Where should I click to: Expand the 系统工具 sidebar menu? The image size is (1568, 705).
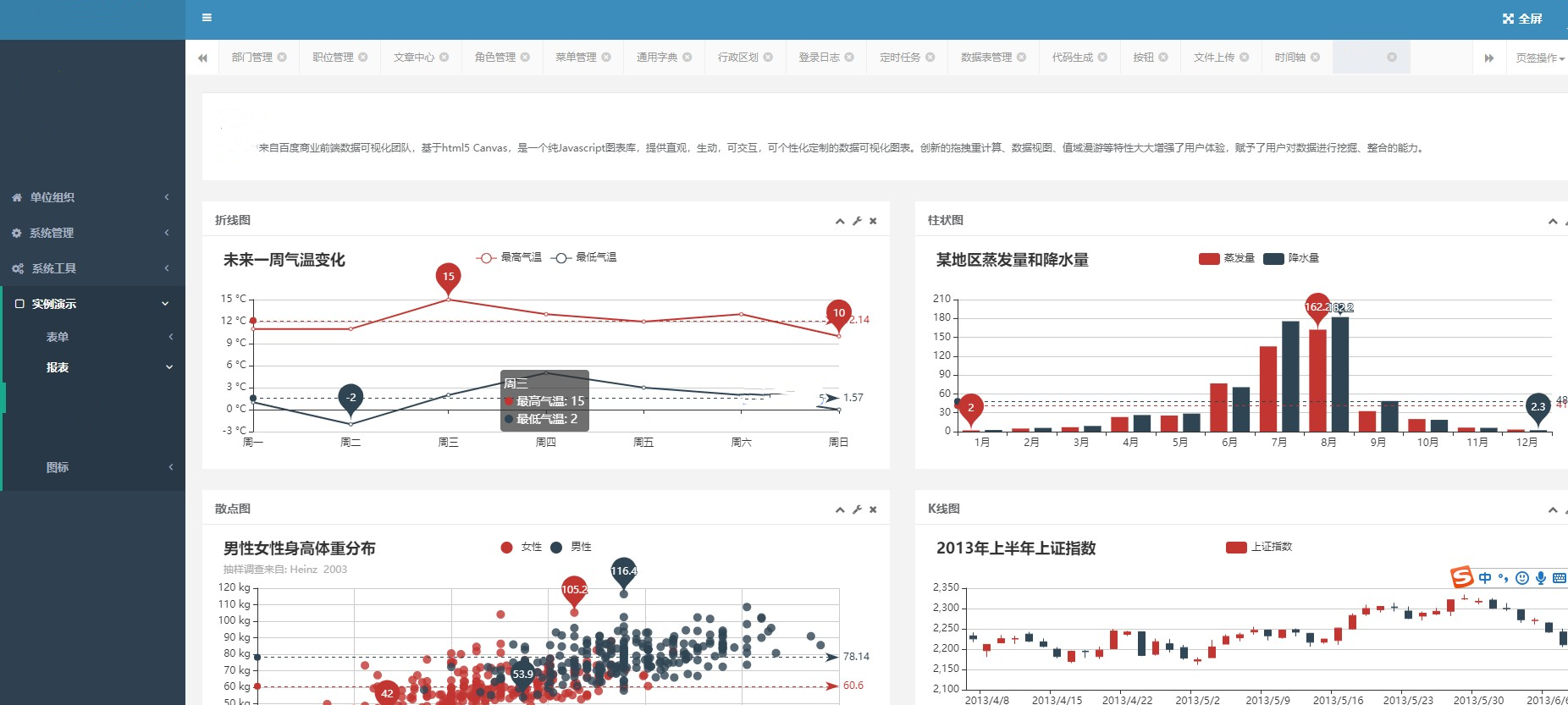[x=92, y=268]
